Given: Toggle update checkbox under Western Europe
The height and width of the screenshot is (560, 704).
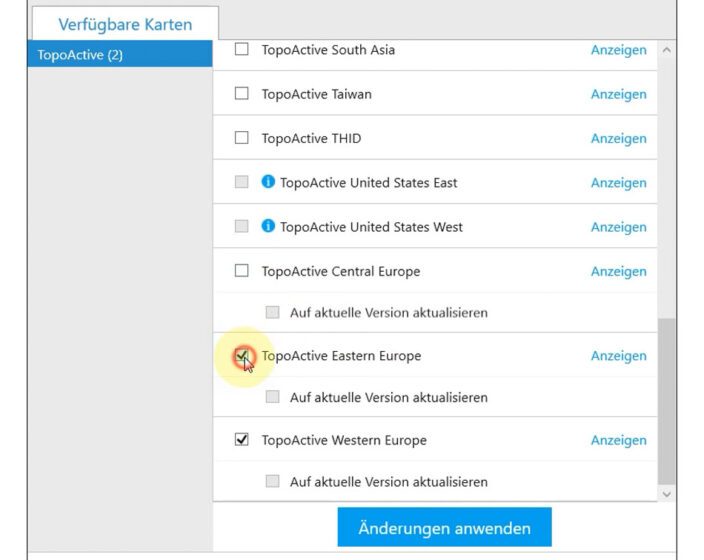Looking at the screenshot, I should click(273, 481).
